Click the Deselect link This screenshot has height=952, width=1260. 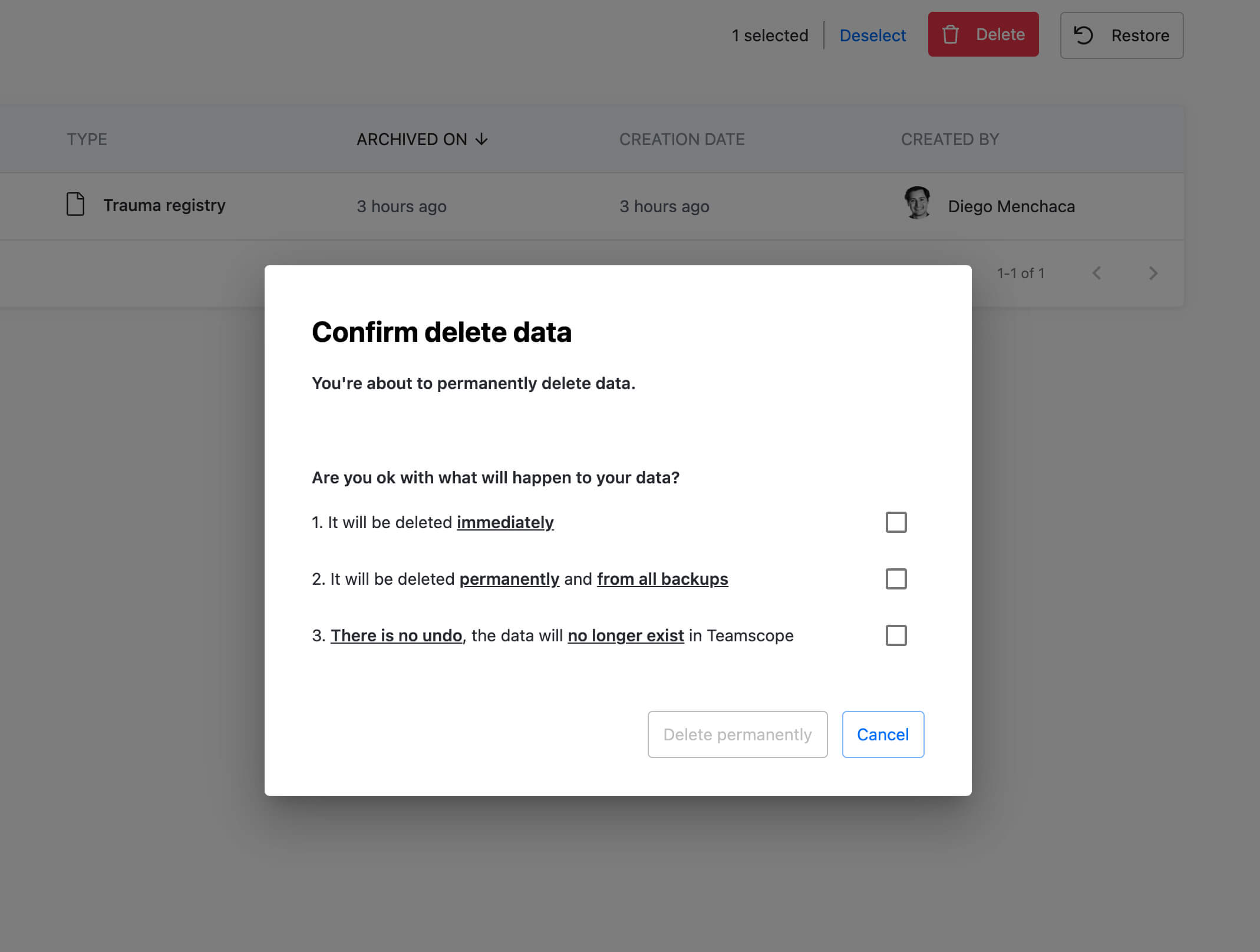(x=873, y=35)
